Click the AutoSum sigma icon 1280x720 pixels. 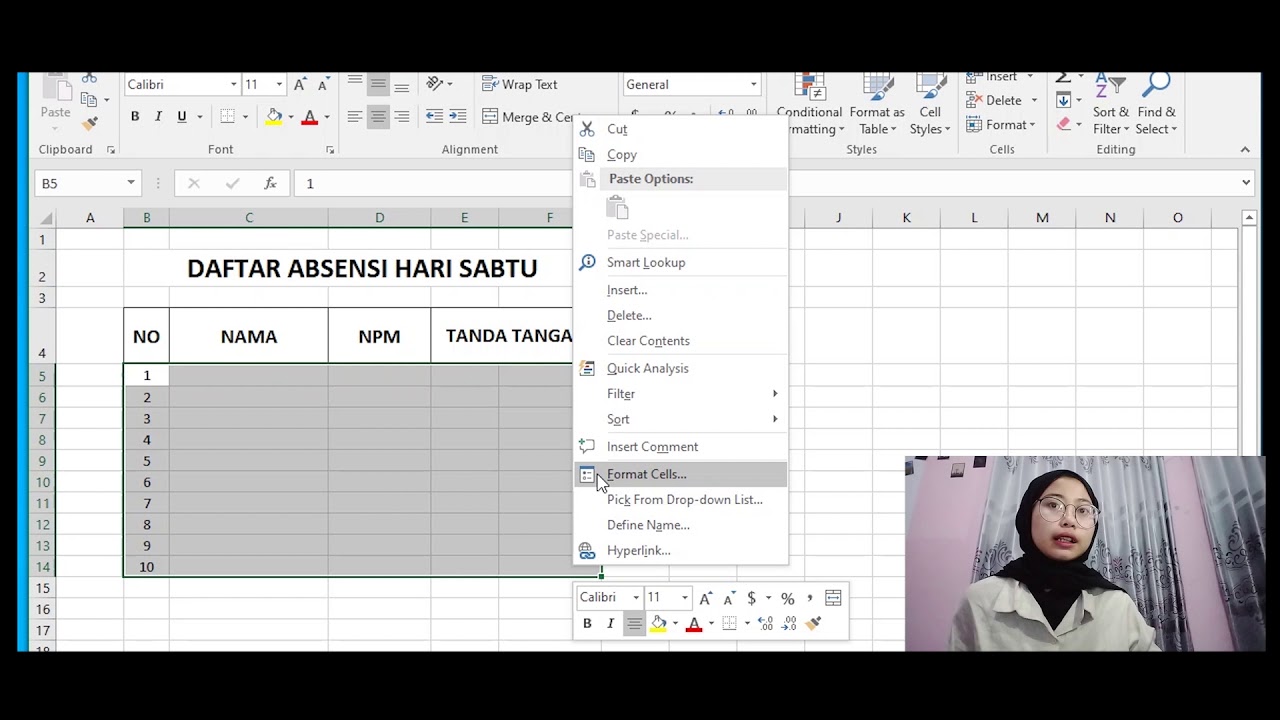click(1063, 77)
